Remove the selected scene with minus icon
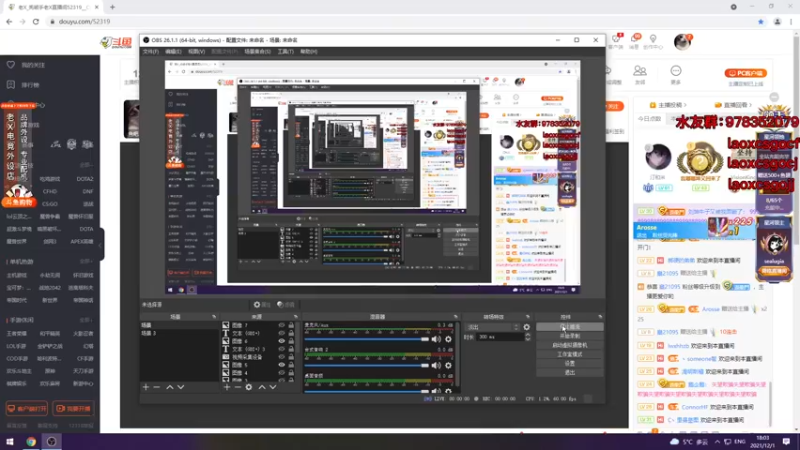The height and width of the screenshot is (450, 800). (x=157, y=387)
